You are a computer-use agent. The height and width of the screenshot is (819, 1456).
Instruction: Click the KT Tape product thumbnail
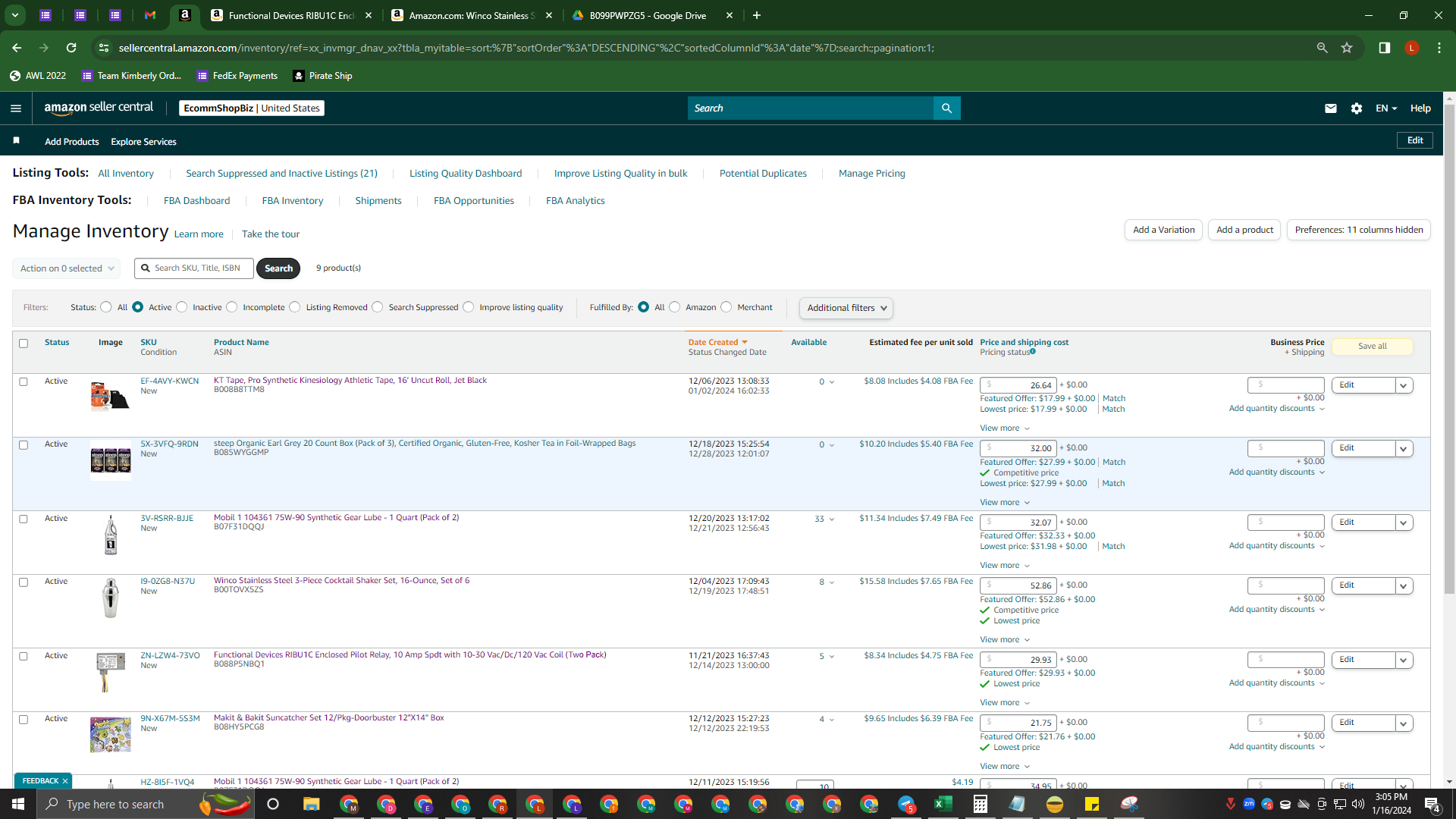point(110,396)
